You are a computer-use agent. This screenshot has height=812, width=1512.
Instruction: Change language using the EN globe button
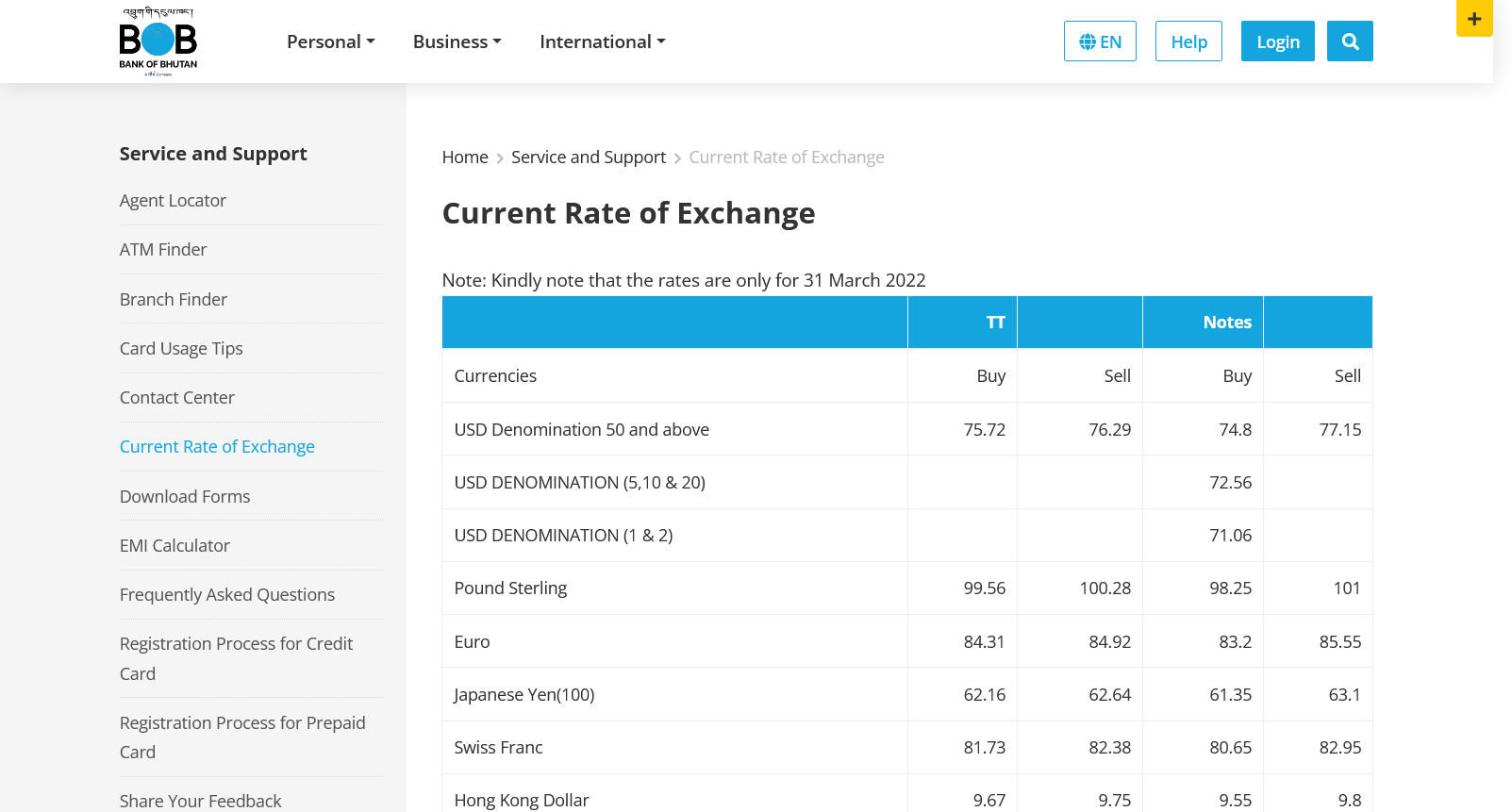(1099, 41)
